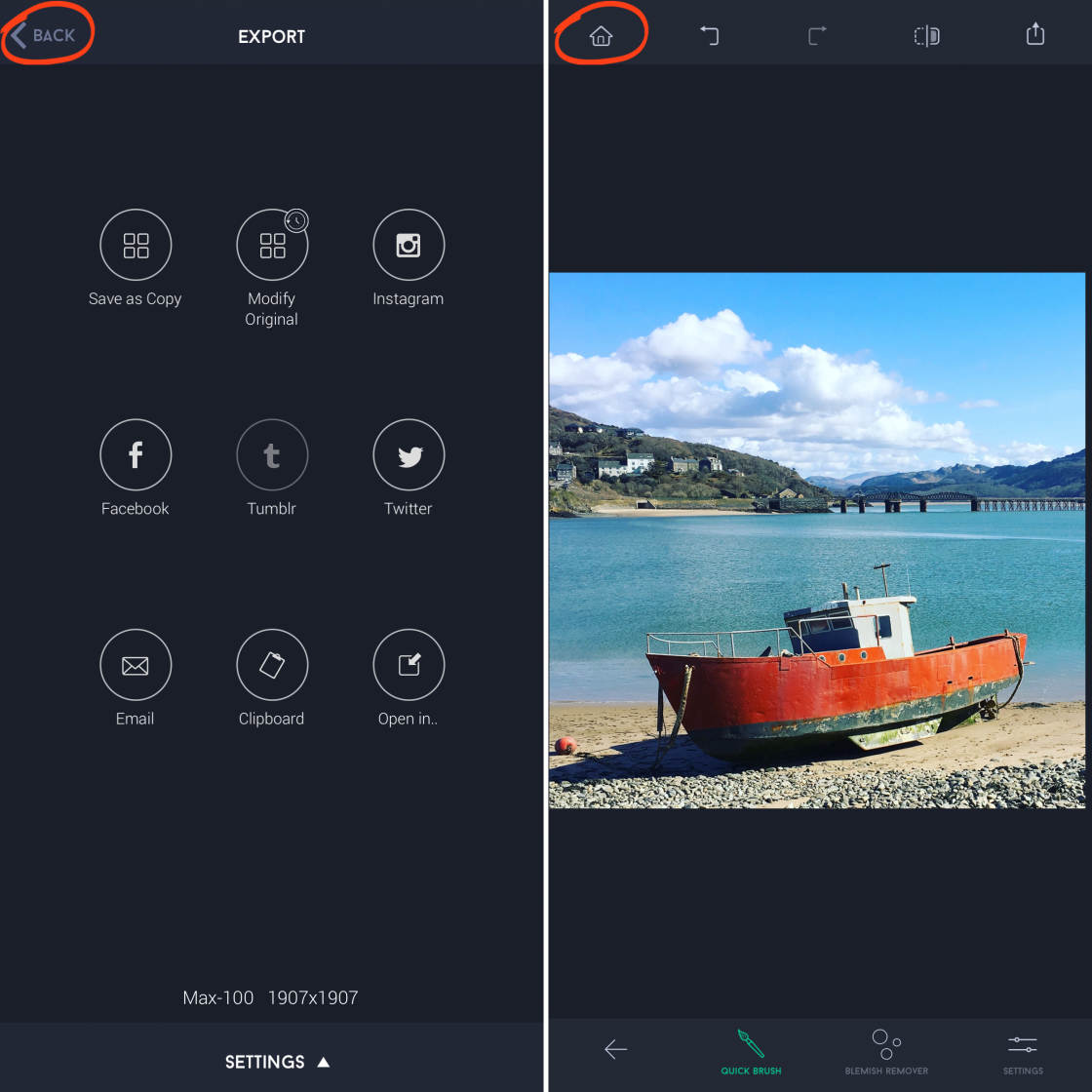Viewport: 1092px width, 1092px height.
Task: Send the photo via Email
Action: 136,665
